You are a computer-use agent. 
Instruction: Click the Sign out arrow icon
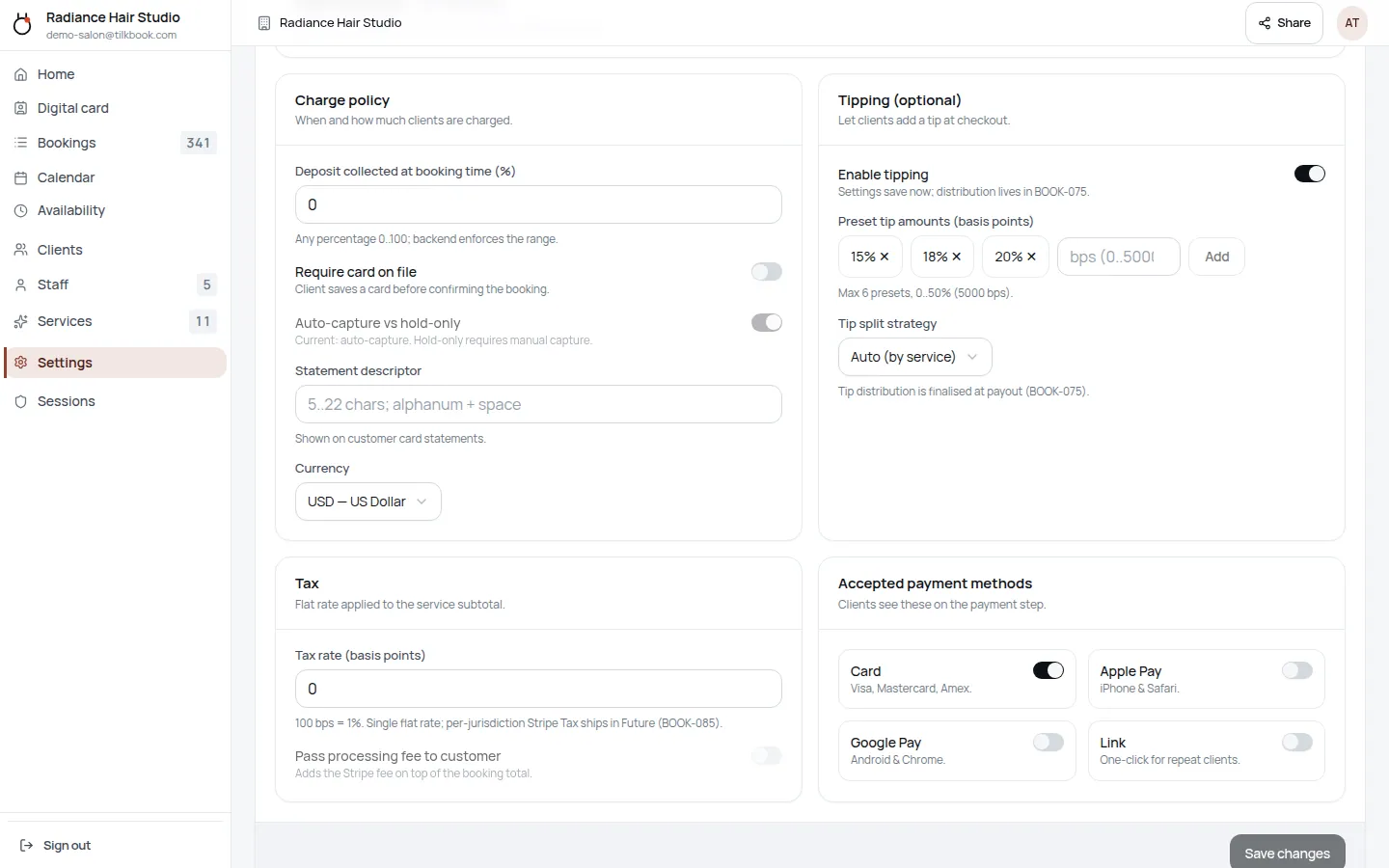[x=27, y=845]
